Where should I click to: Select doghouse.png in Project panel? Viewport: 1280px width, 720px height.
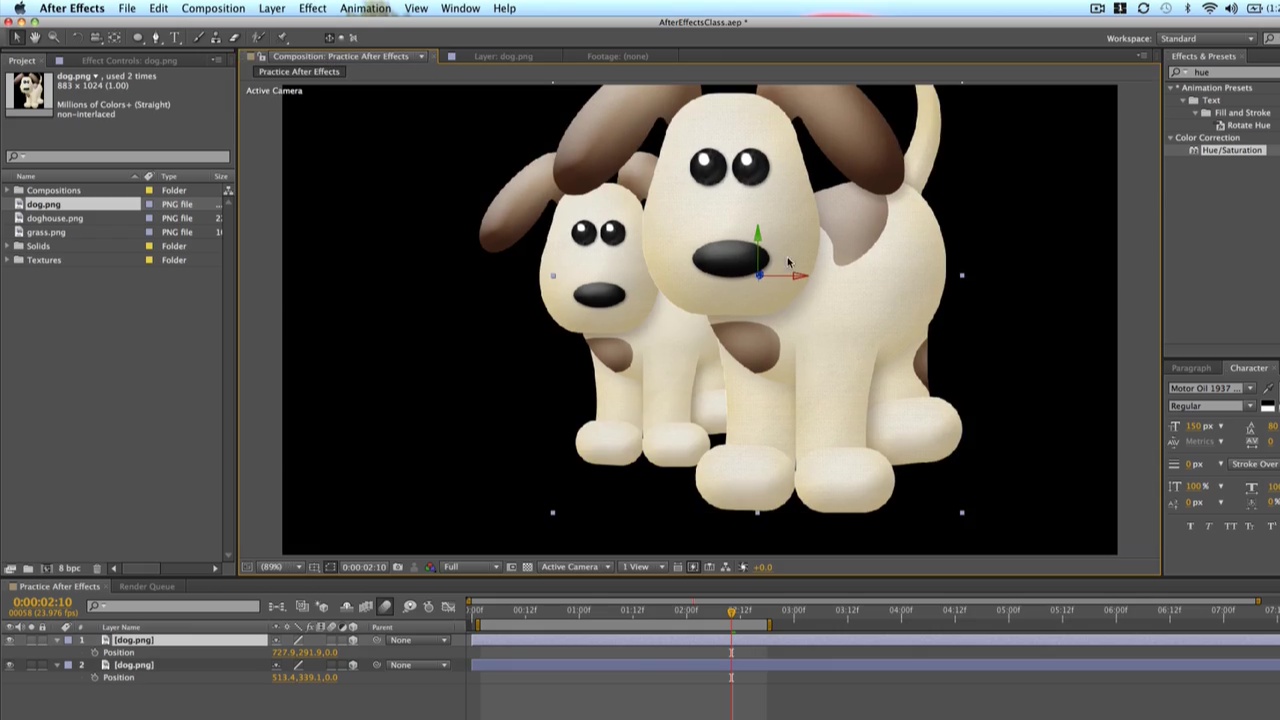click(55, 218)
